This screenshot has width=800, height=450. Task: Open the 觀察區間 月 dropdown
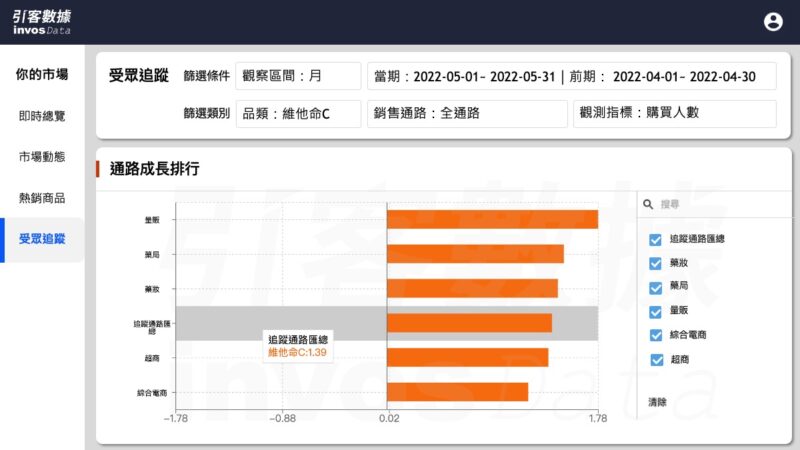click(x=298, y=76)
